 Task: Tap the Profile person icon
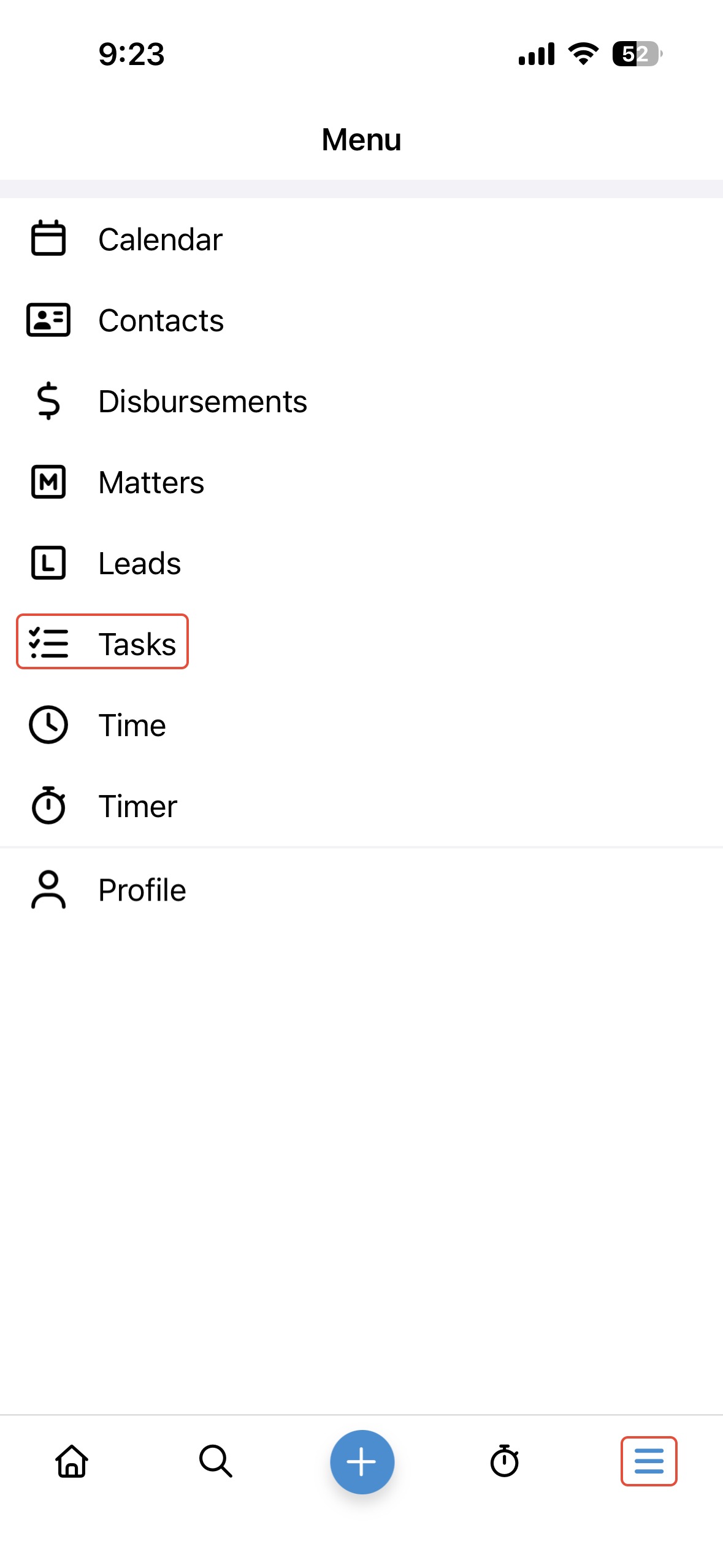[x=48, y=889]
